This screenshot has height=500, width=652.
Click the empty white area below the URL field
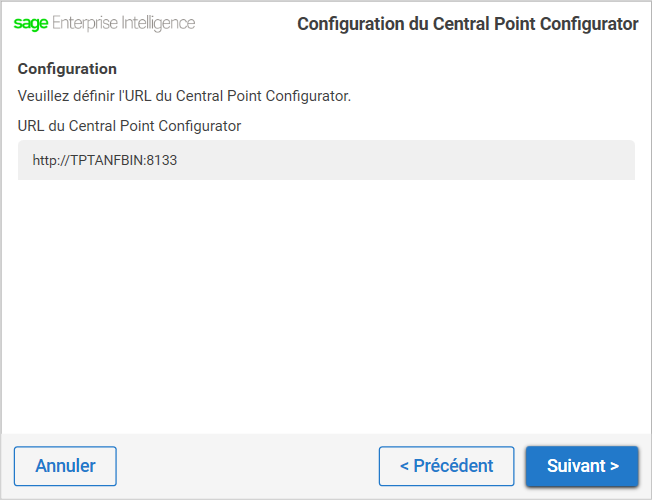tap(326, 306)
